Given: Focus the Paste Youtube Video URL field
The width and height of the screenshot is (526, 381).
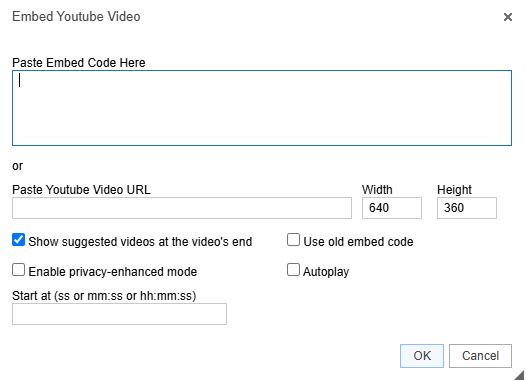Looking at the screenshot, I should click(x=182, y=208).
